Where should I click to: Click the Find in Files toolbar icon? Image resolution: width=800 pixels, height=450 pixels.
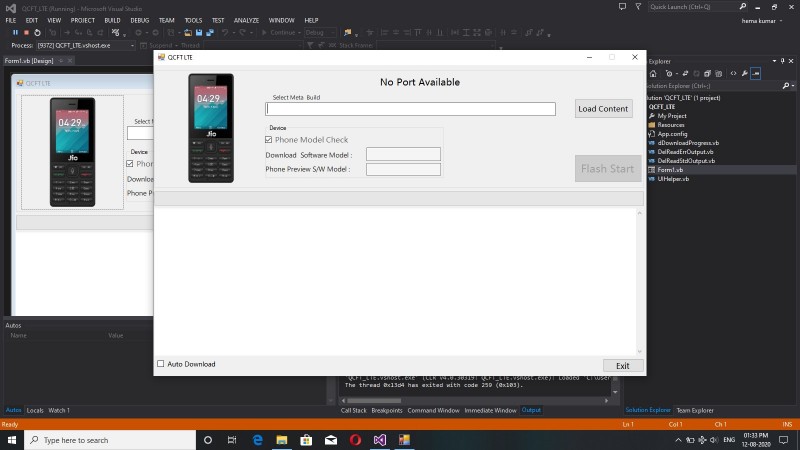[348, 33]
